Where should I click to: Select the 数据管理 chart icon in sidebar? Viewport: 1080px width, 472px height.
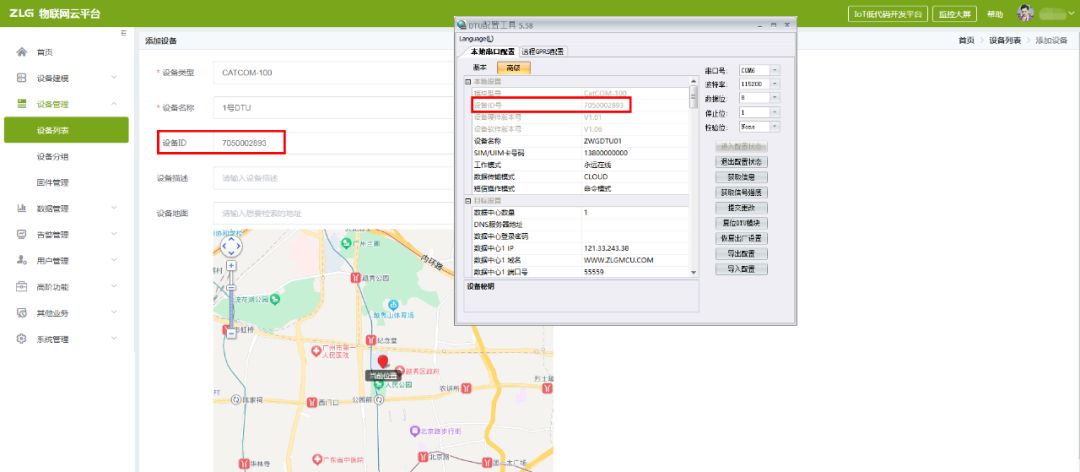coord(21,208)
